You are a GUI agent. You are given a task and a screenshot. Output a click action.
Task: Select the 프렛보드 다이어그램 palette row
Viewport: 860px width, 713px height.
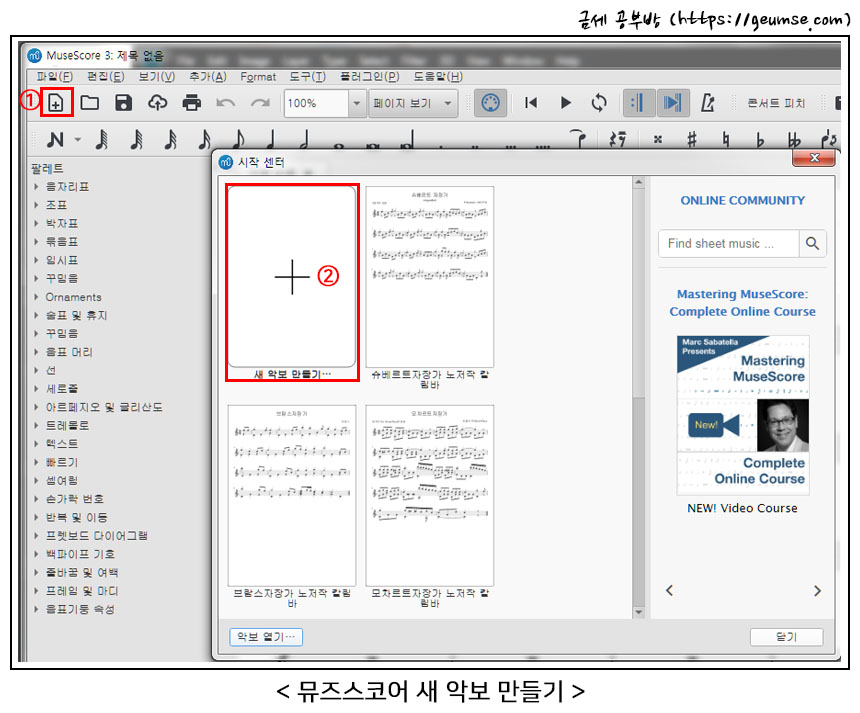point(97,535)
